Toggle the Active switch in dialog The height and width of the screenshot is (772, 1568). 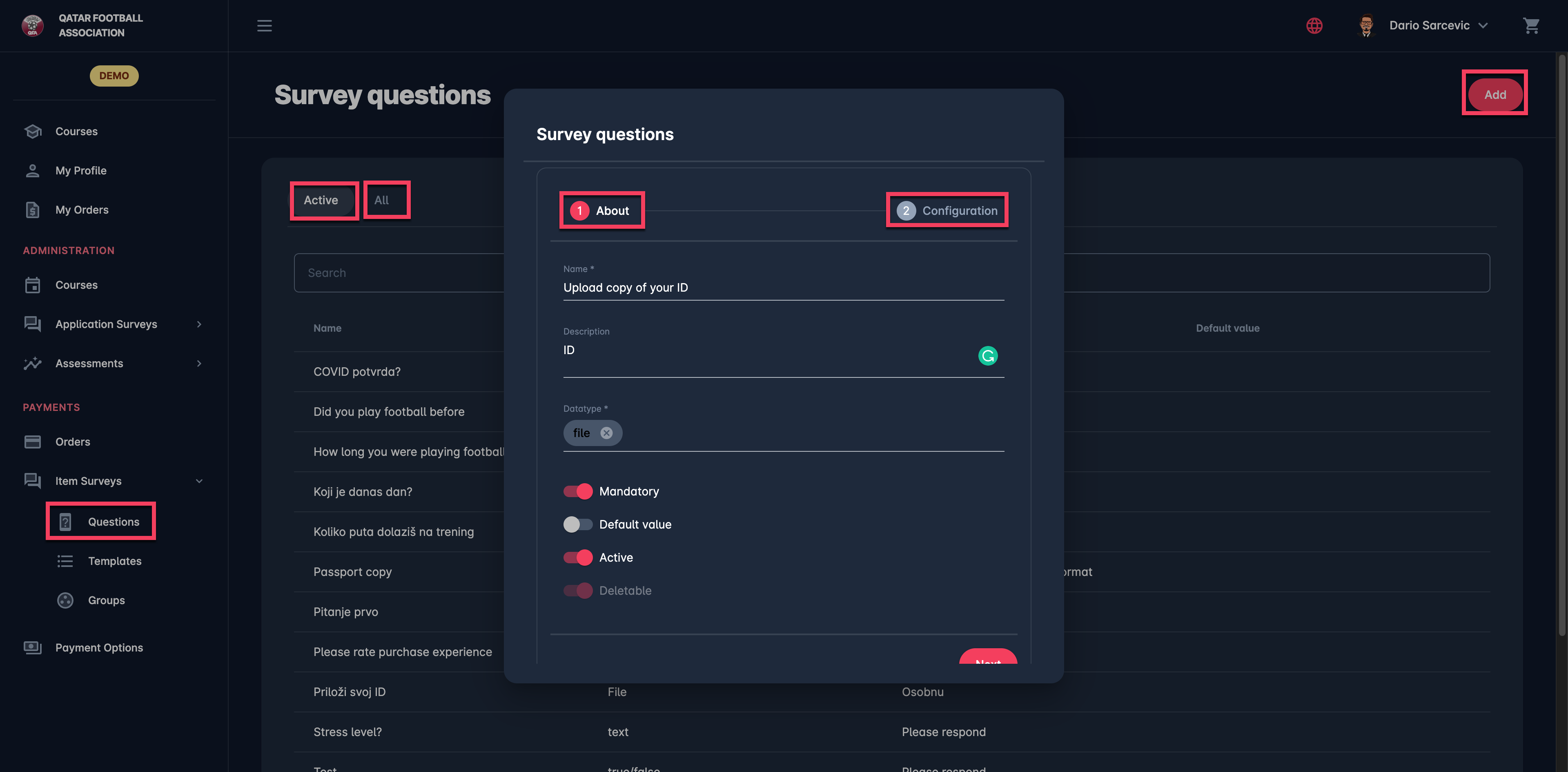(578, 558)
